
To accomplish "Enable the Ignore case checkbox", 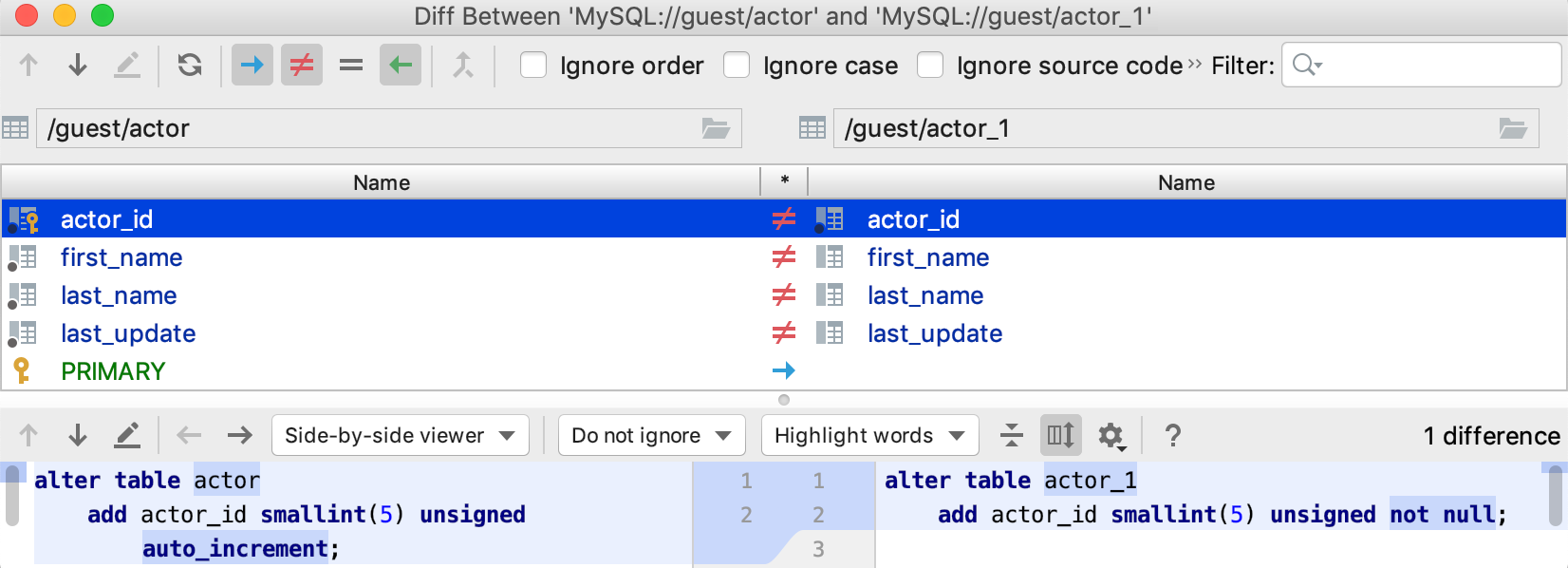I will pos(737,66).
